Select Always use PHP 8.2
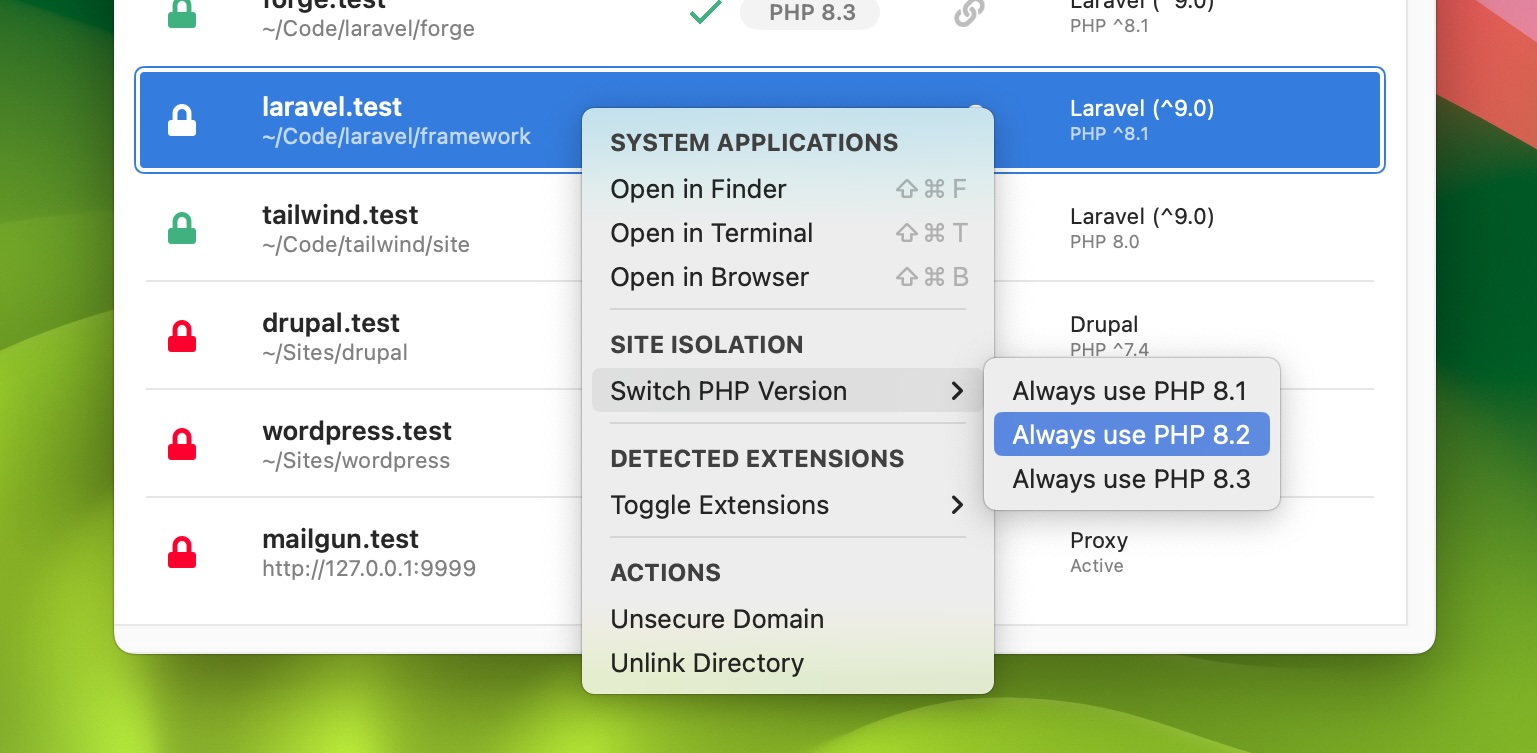Image resolution: width=1537 pixels, height=753 pixels. 1132,435
